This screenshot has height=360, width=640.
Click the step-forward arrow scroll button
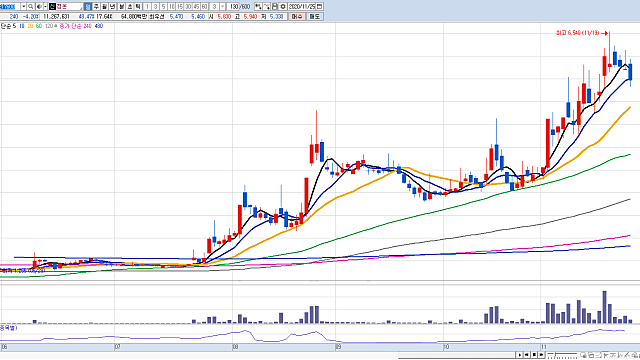(541, 355)
